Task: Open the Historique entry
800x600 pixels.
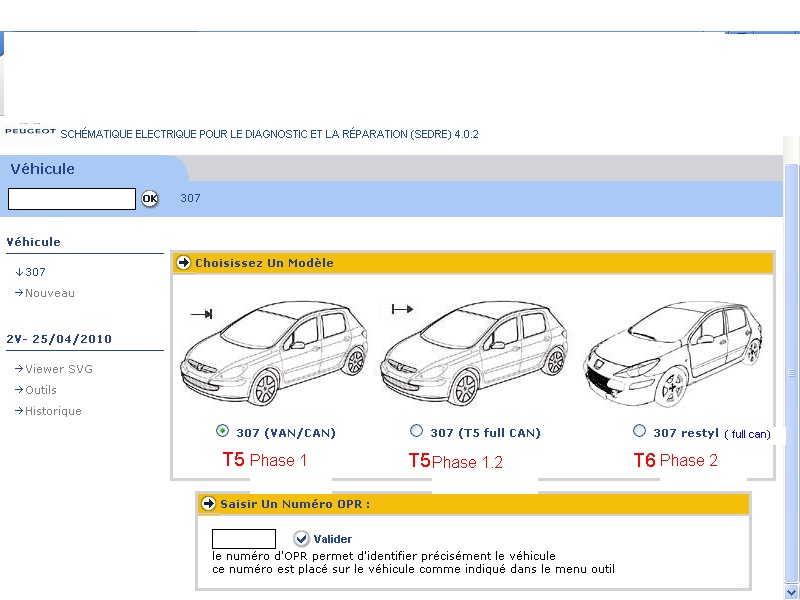Action: [48, 411]
